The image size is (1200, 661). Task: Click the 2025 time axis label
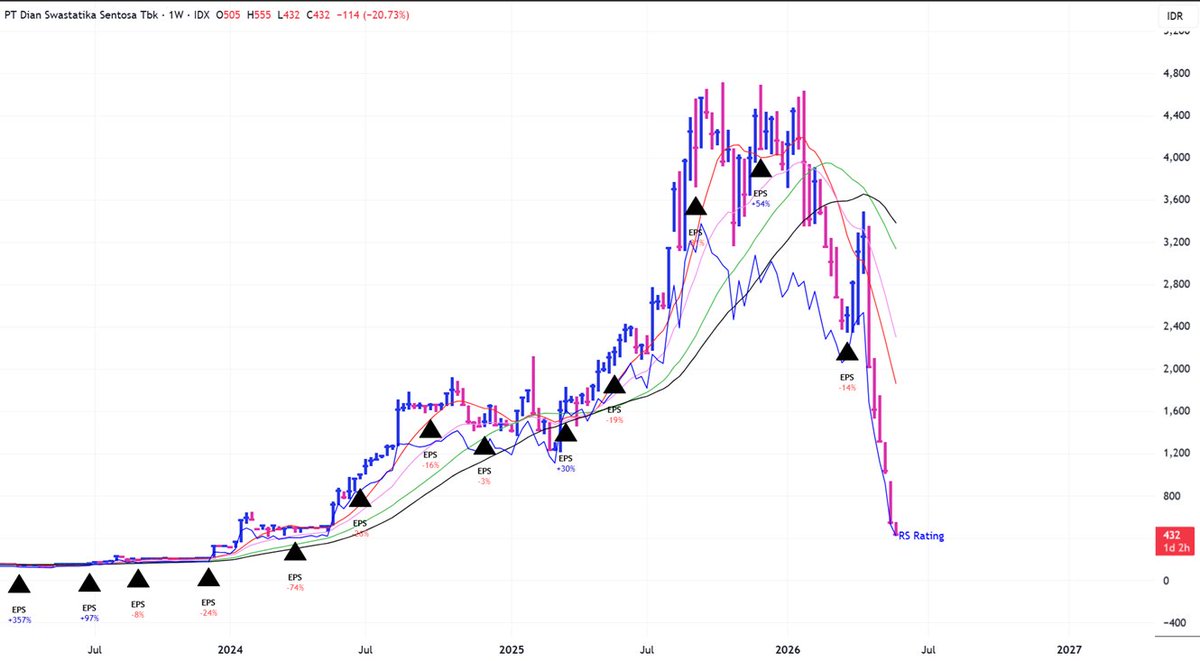click(511, 651)
